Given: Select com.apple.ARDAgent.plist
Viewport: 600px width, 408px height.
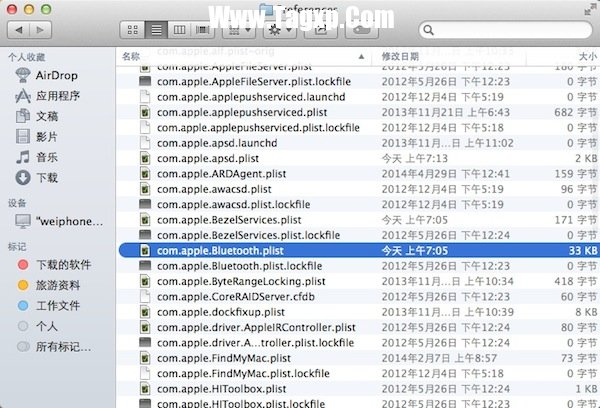Looking at the screenshot, I should pyautogui.click(x=222, y=174).
